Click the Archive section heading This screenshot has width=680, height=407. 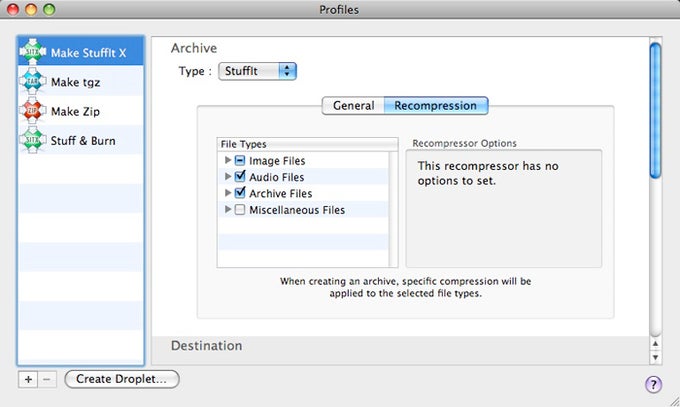point(194,48)
